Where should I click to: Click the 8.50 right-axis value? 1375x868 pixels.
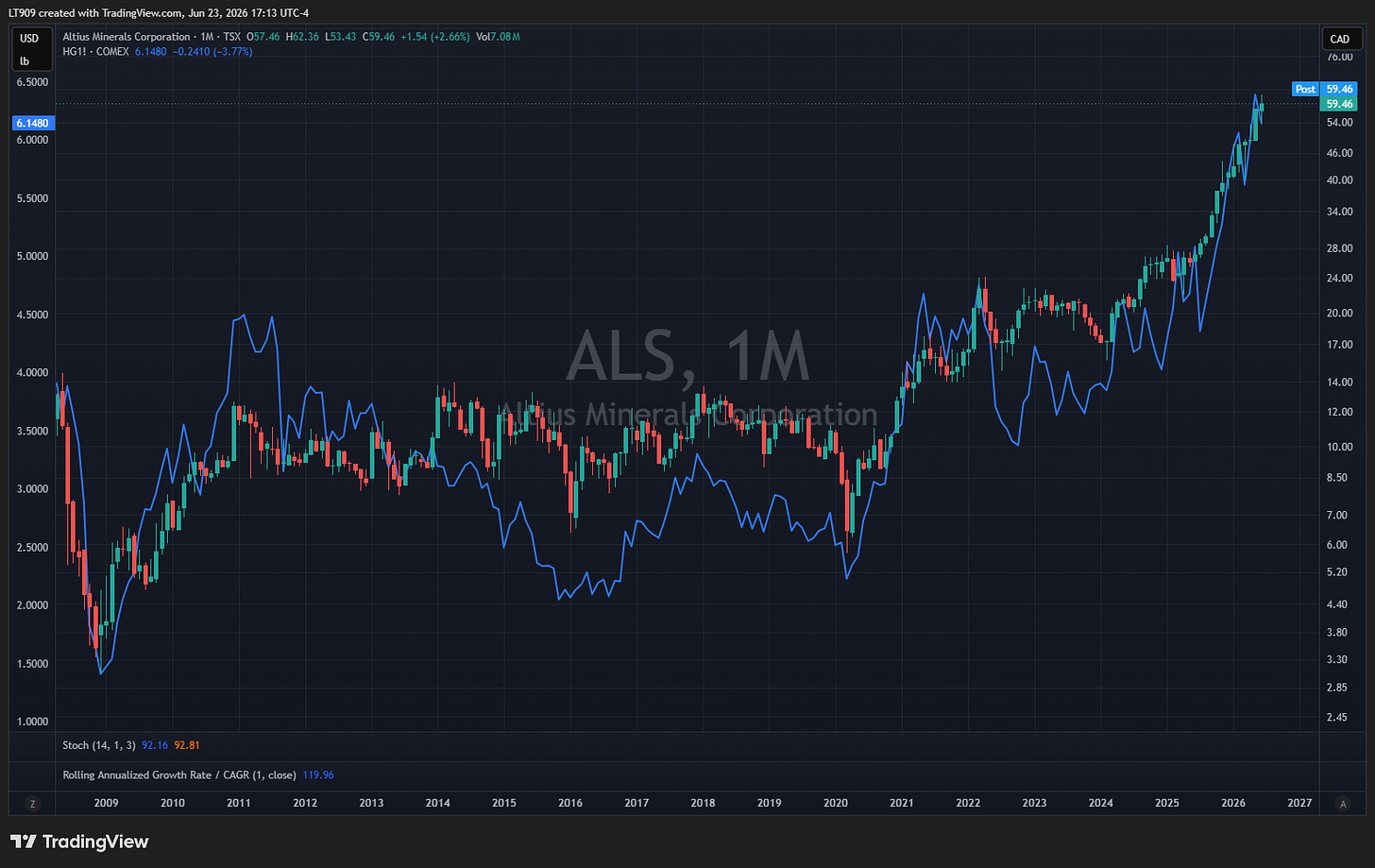pos(1336,478)
